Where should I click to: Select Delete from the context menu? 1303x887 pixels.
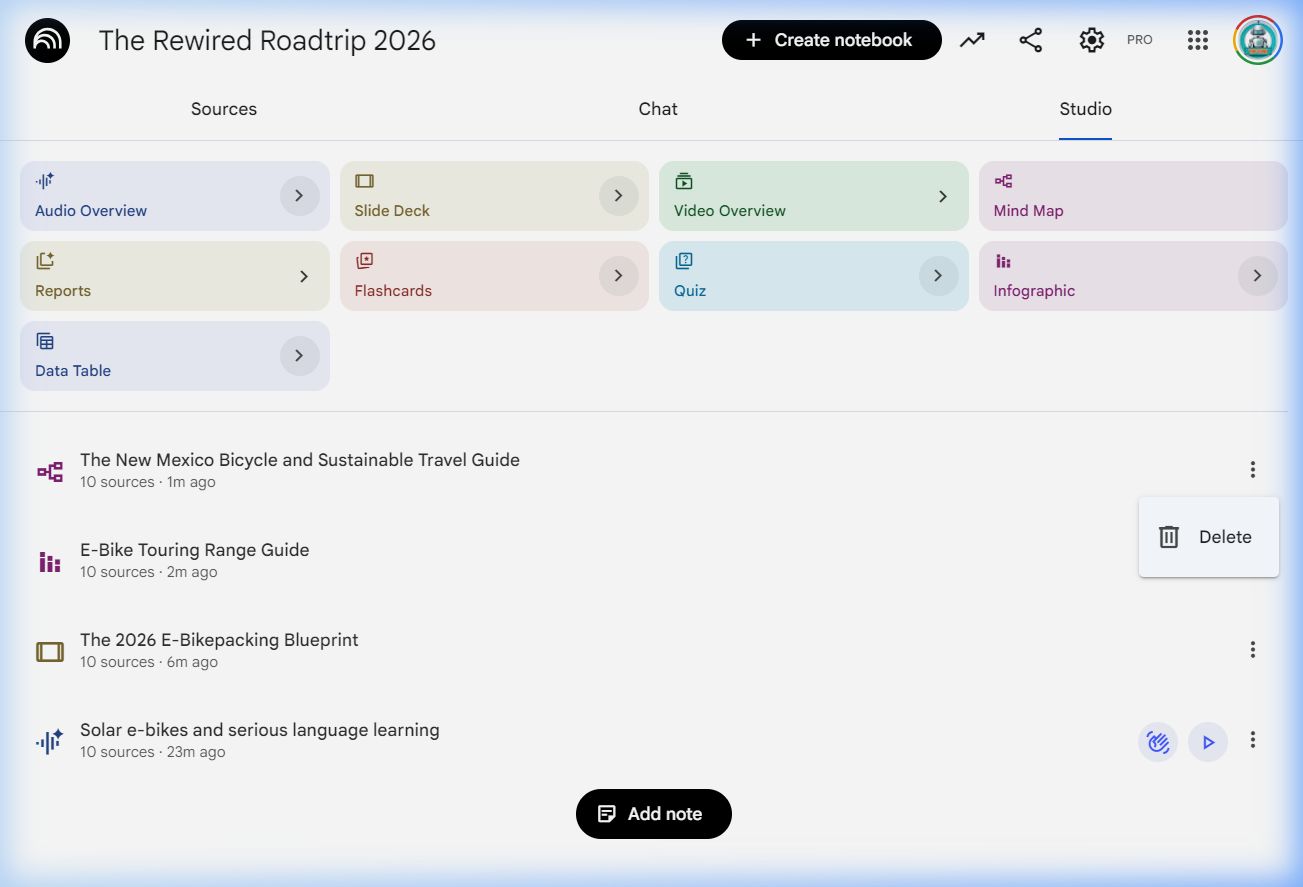(x=1208, y=537)
